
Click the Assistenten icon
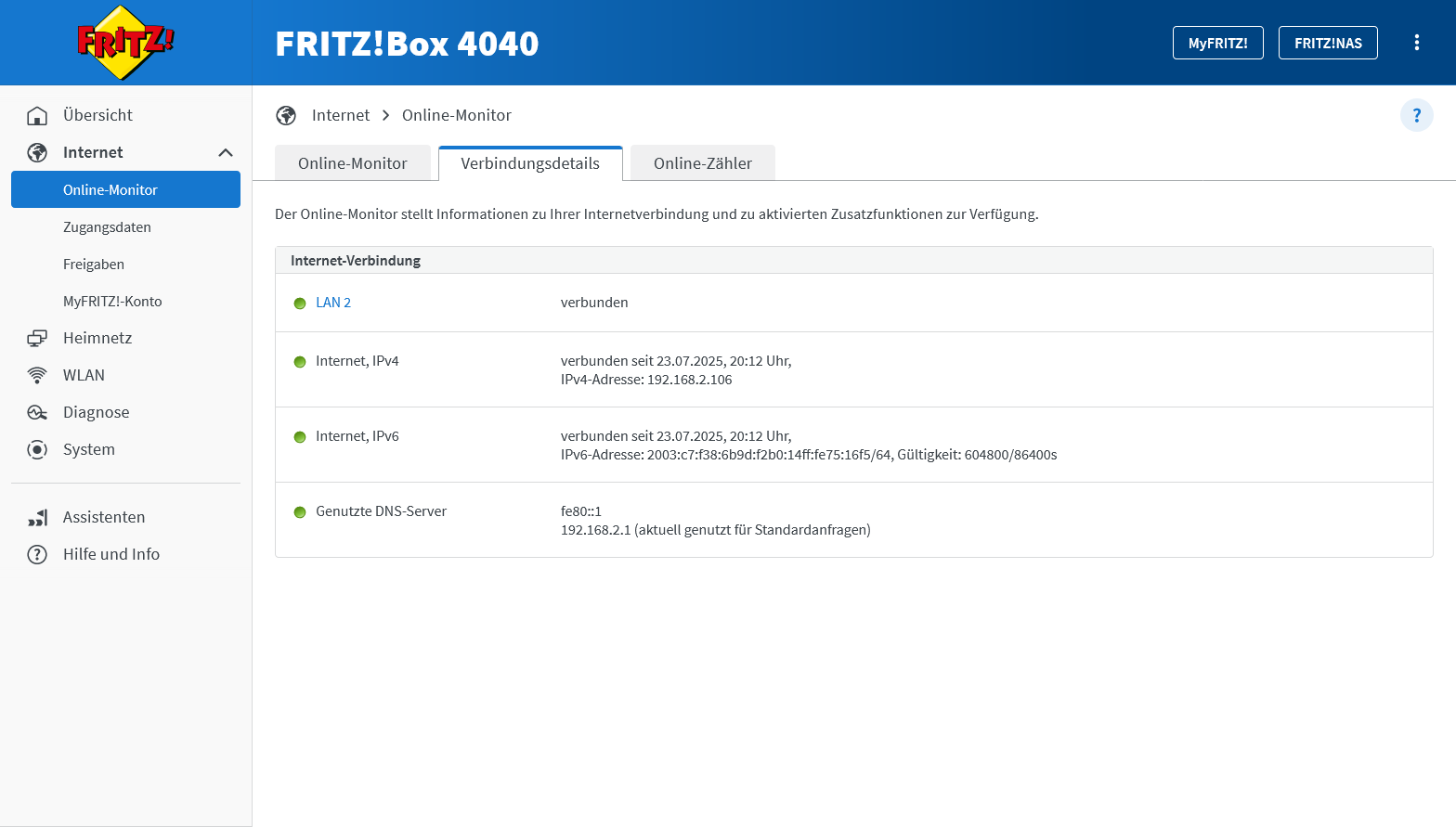(x=37, y=517)
